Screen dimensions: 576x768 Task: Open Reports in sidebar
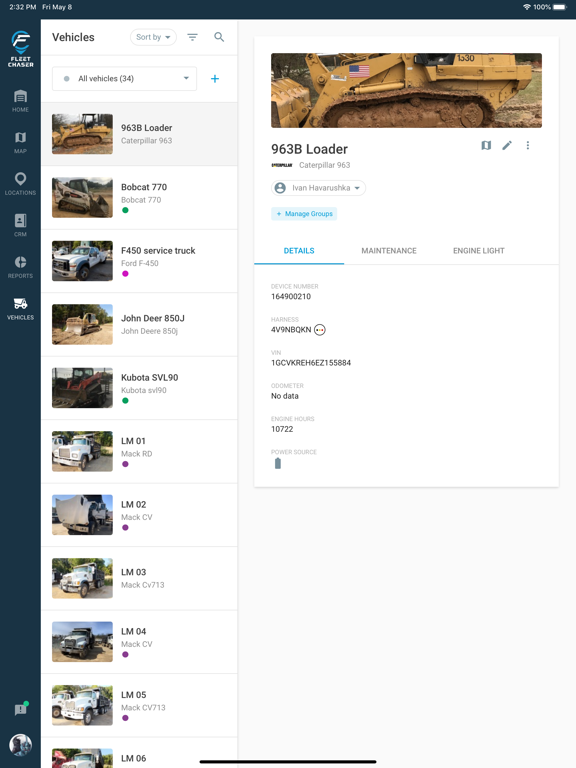pyautogui.click(x=21, y=267)
